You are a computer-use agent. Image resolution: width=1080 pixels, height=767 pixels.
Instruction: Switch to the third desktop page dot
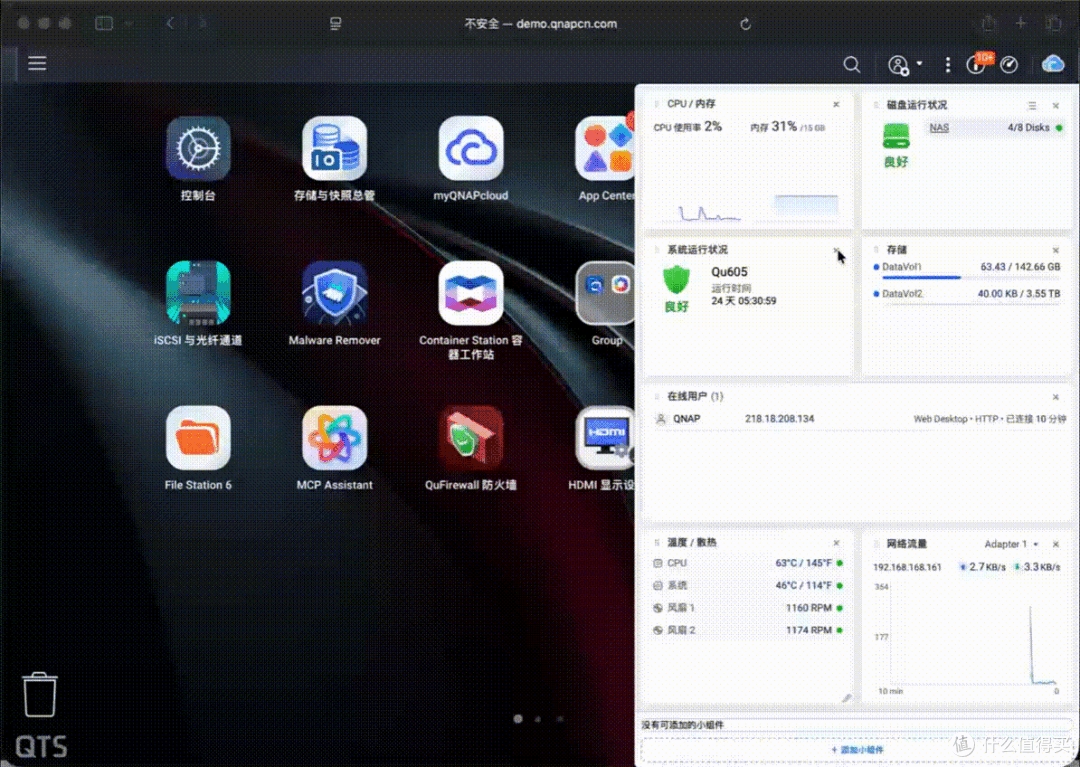tap(560, 719)
